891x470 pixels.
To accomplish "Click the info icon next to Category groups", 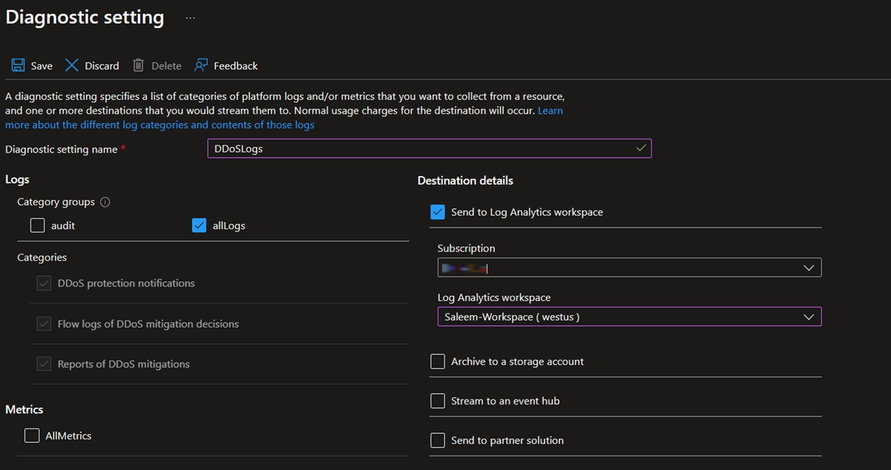I will tap(105, 202).
